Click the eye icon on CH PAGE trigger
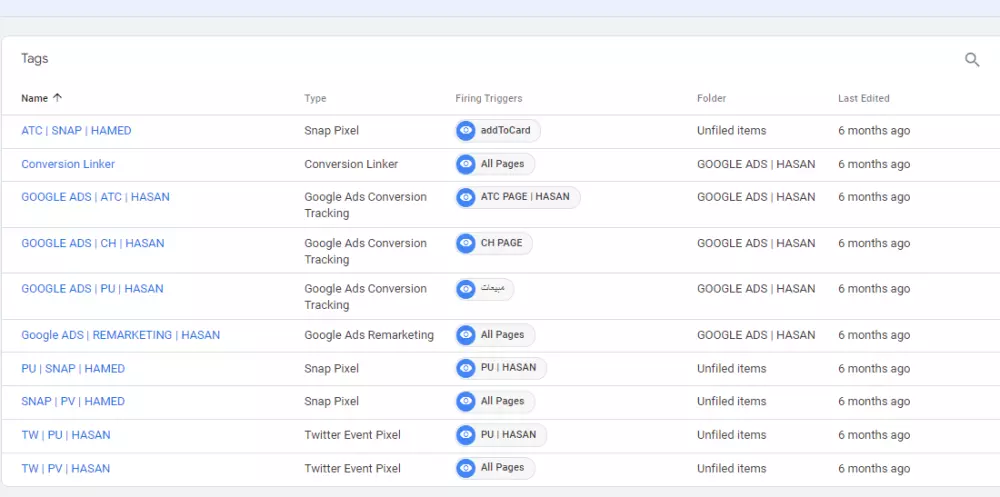This screenshot has height=497, width=1000. (x=466, y=243)
